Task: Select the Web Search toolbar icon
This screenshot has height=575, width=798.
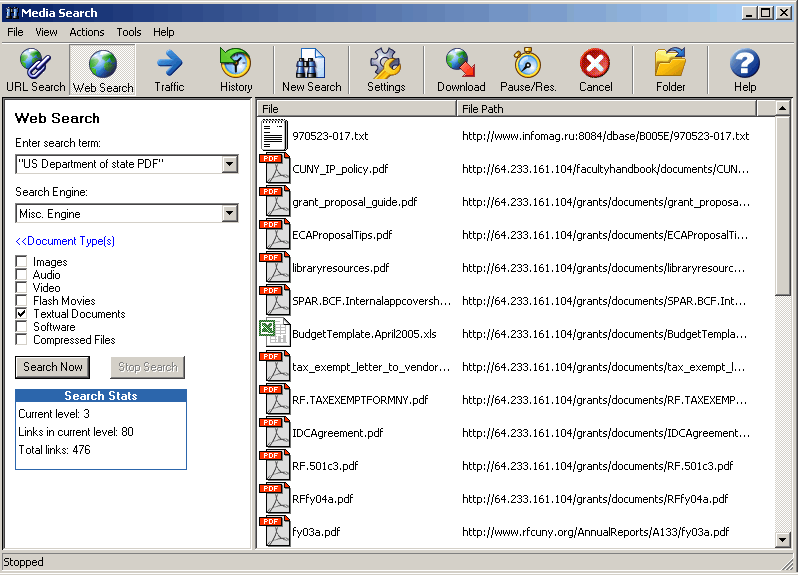Action: 103,70
